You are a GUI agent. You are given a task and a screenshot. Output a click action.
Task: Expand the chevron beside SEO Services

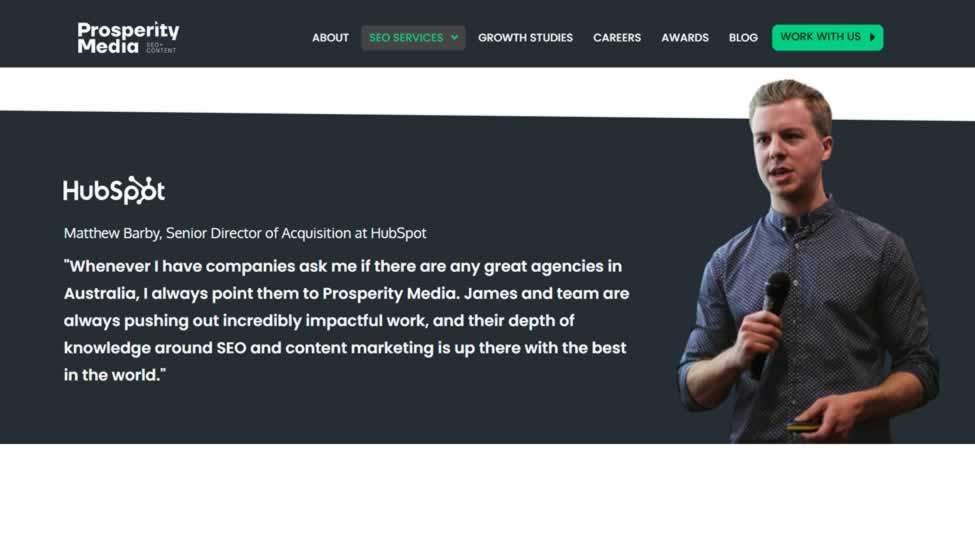pyautogui.click(x=455, y=37)
